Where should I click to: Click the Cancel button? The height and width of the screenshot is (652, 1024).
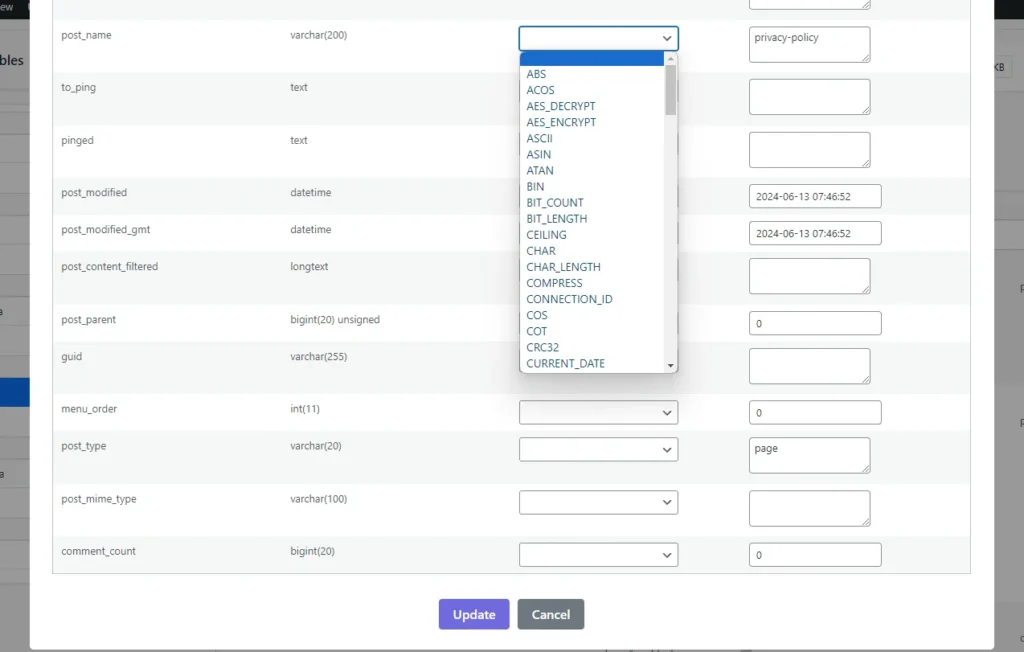pyautogui.click(x=550, y=614)
